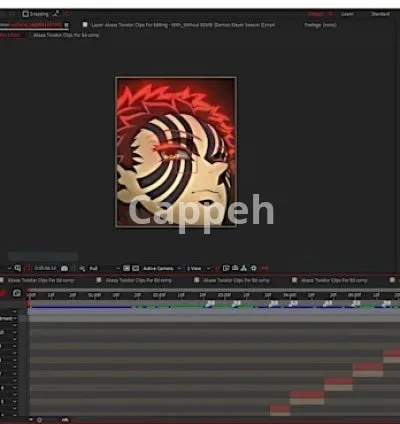This screenshot has width=400, height=424.
Task: Switch to the Learn workspace
Action: (347, 14)
